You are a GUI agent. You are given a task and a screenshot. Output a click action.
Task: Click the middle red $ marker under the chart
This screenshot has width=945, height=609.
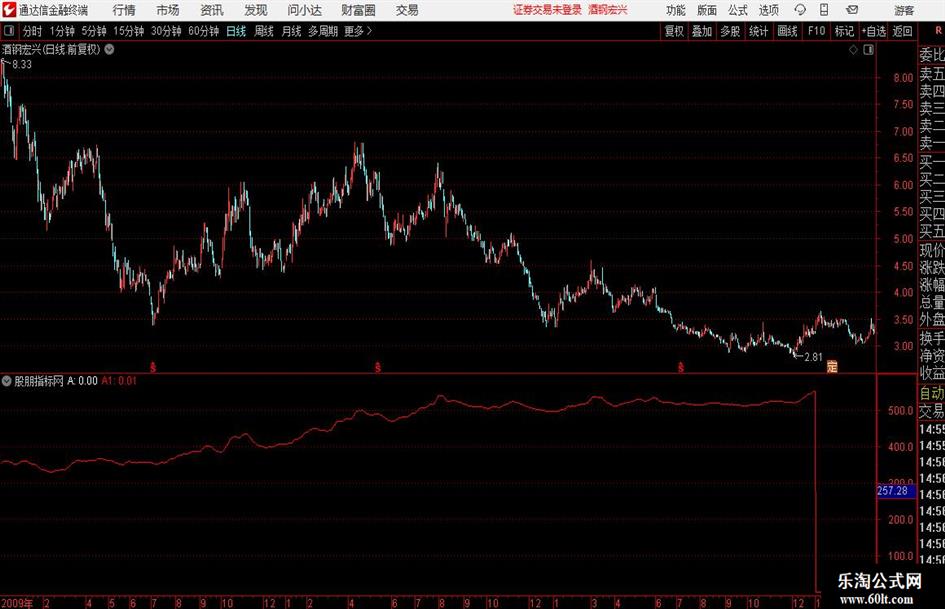[x=378, y=366]
